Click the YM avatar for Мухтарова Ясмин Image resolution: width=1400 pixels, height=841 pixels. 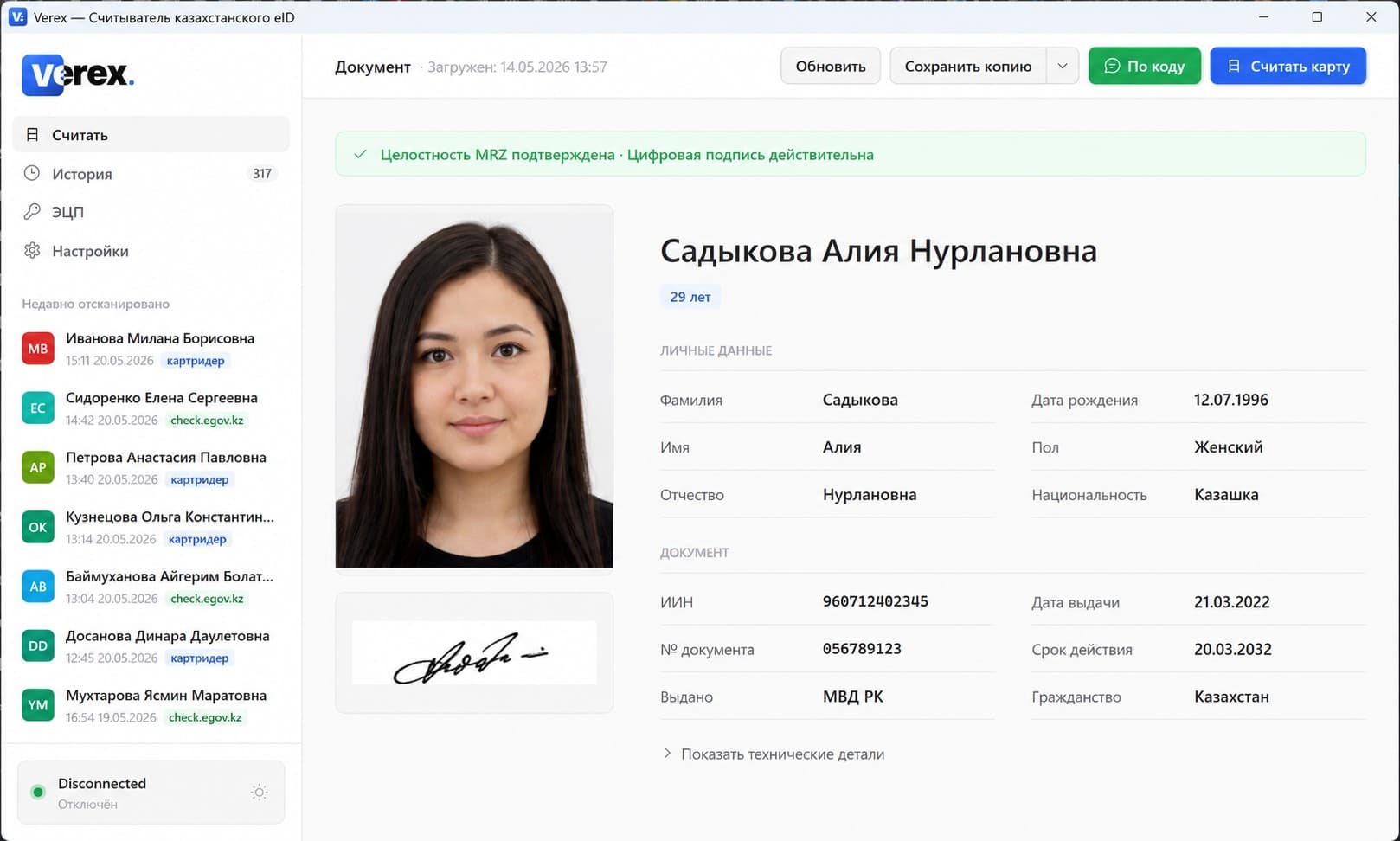click(38, 705)
